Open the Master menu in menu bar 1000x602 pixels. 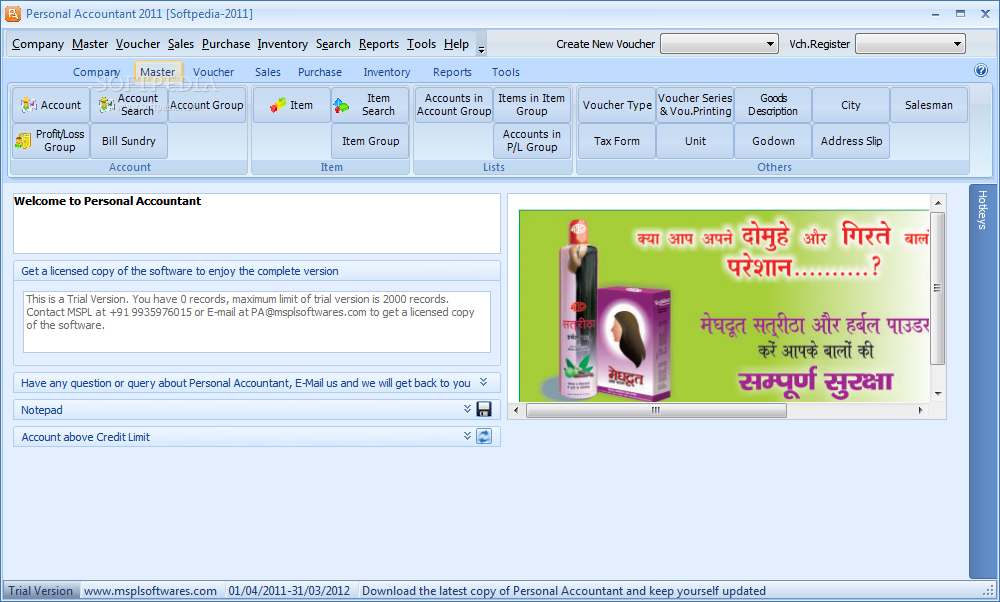click(90, 44)
